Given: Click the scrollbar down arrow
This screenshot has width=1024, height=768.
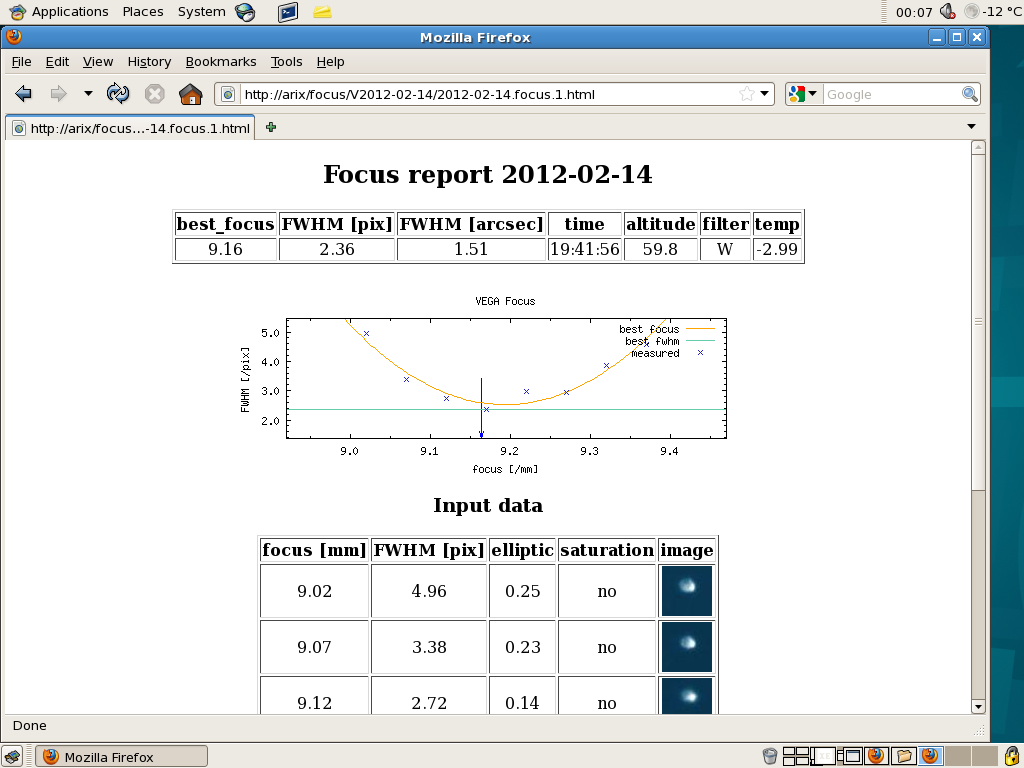Looking at the screenshot, I should tap(978, 706).
